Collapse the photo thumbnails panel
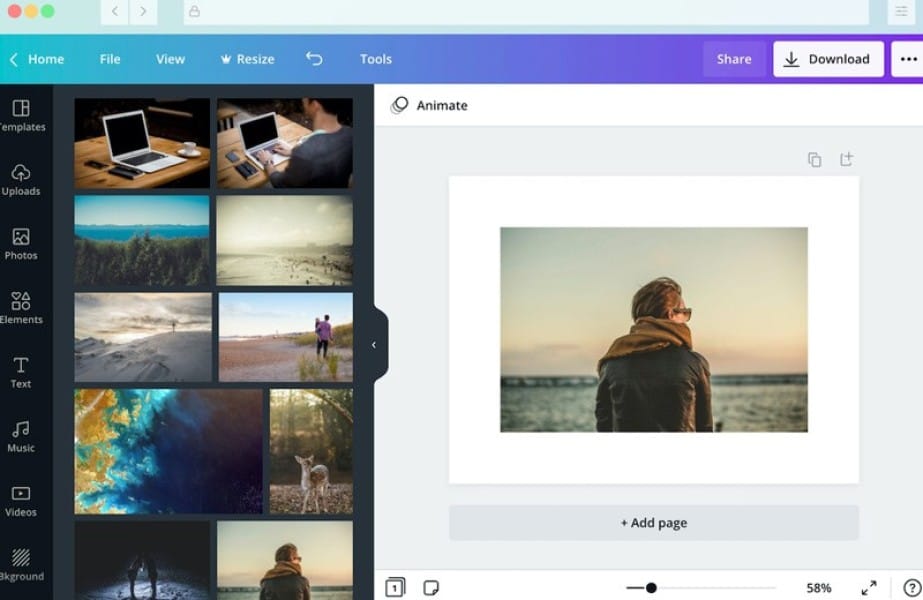 coord(373,343)
